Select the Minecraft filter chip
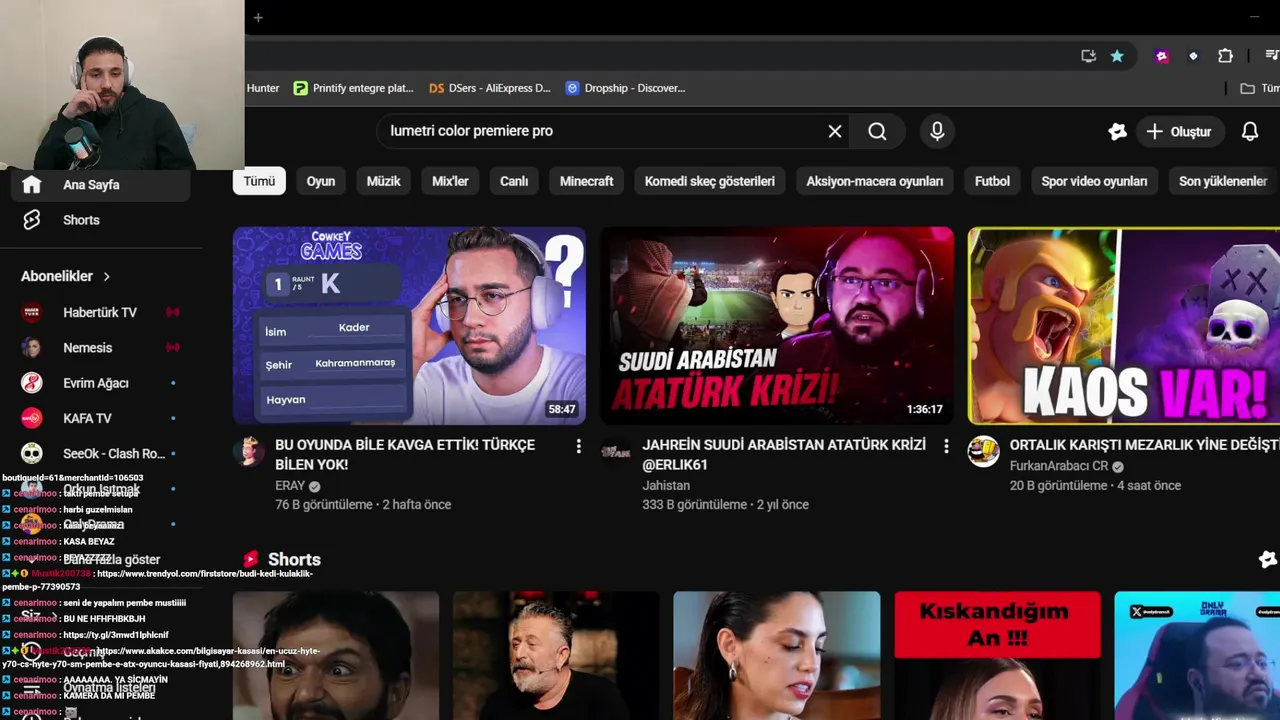This screenshot has width=1280, height=720. click(586, 181)
